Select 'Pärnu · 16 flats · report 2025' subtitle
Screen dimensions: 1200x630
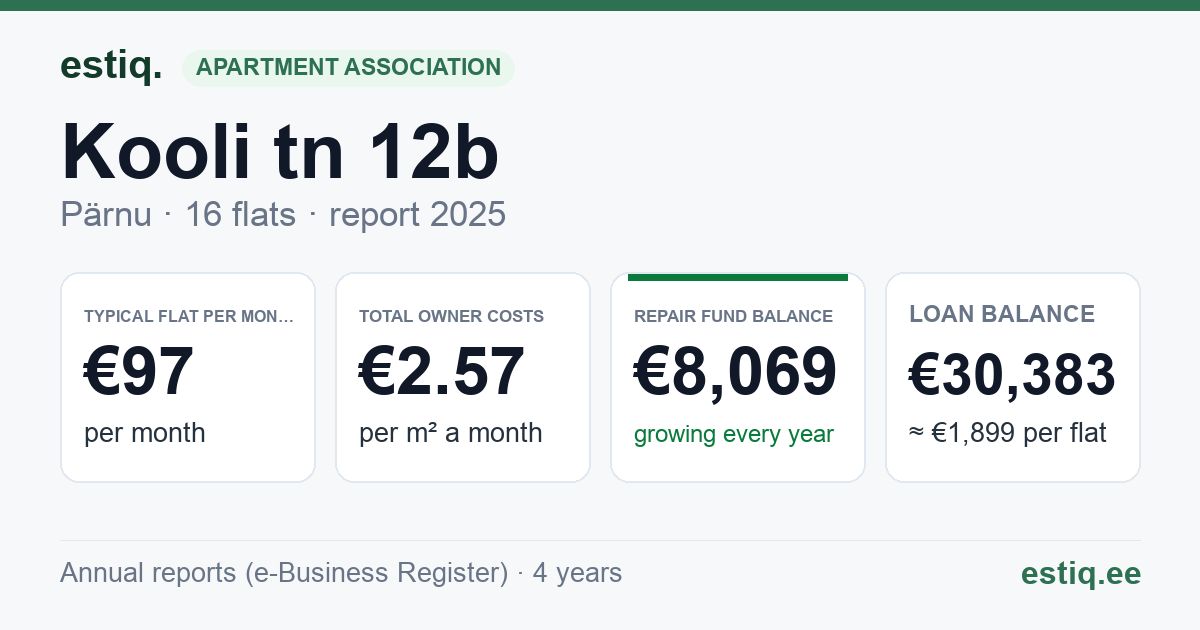tap(283, 215)
